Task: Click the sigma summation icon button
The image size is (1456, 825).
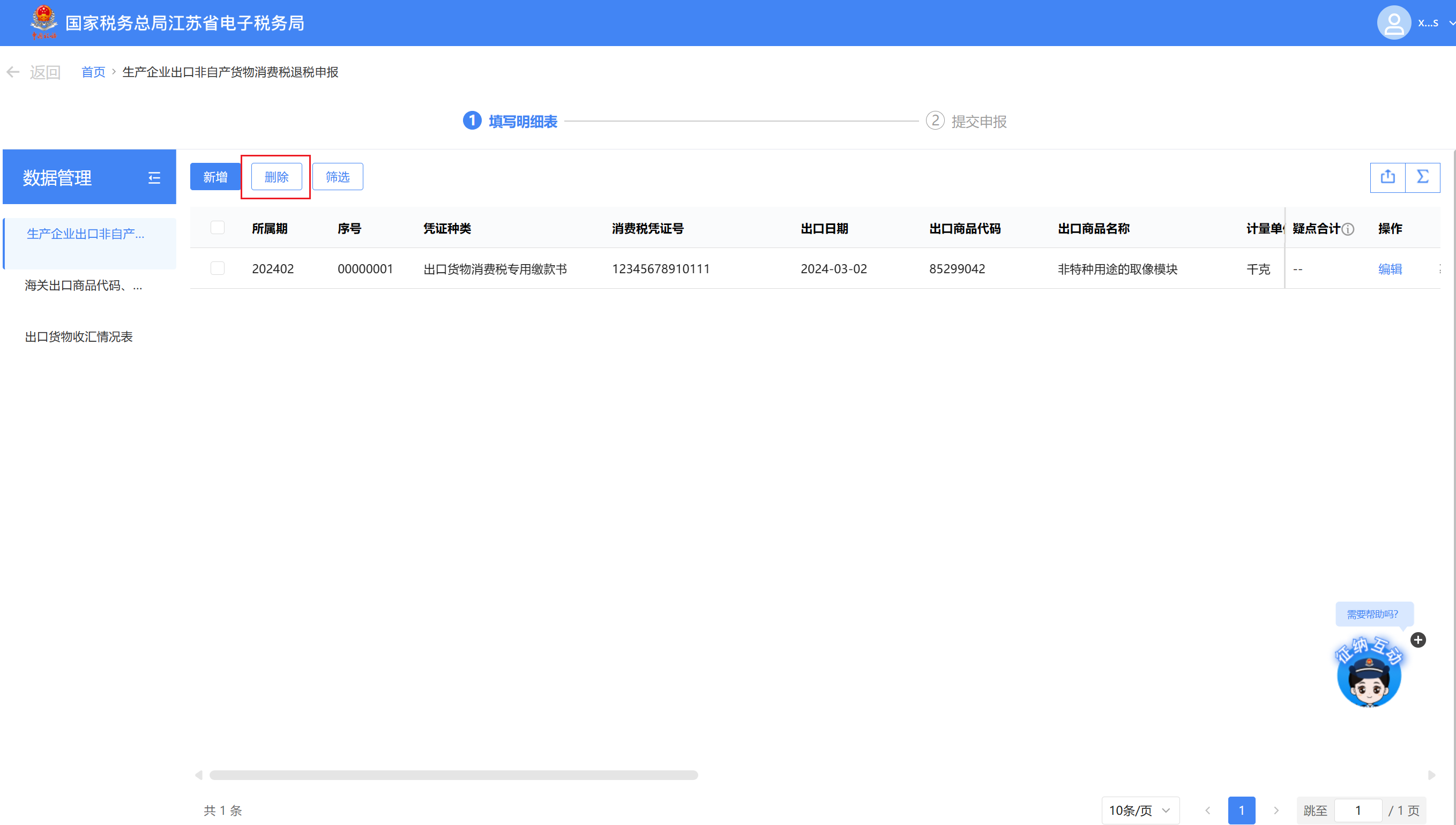Action: tap(1423, 177)
